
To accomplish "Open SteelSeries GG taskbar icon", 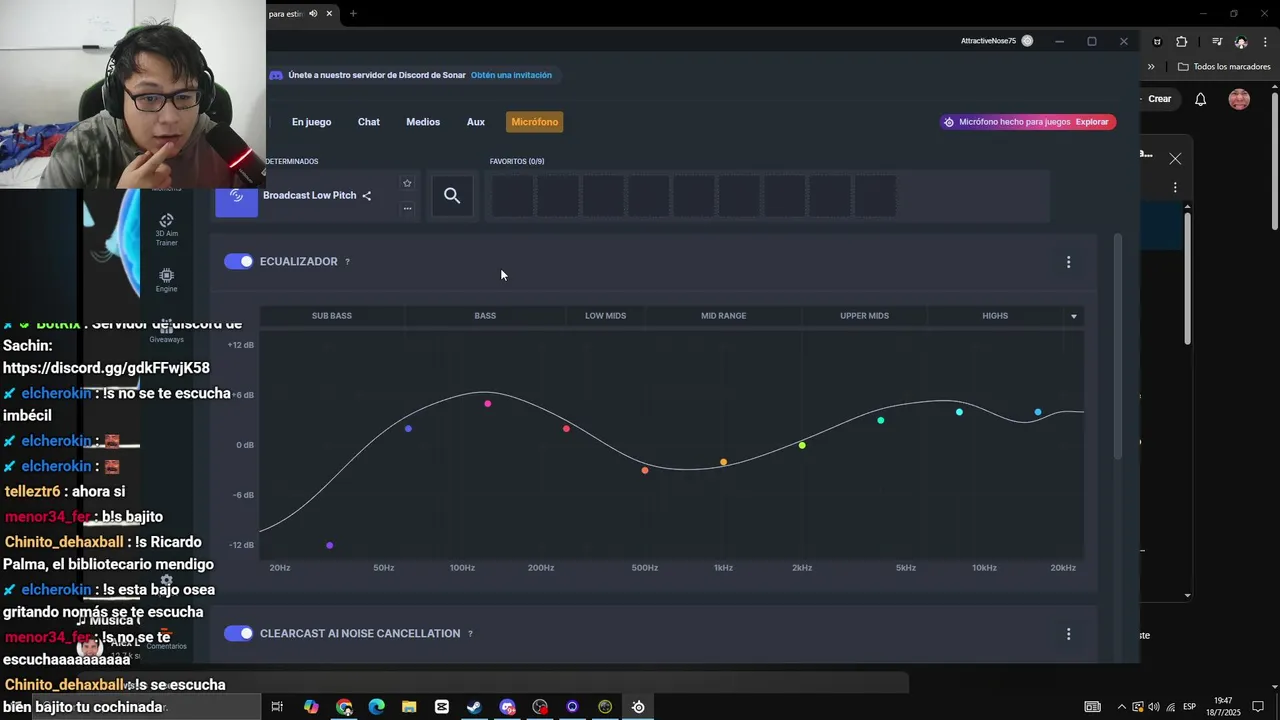I will 638,707.
